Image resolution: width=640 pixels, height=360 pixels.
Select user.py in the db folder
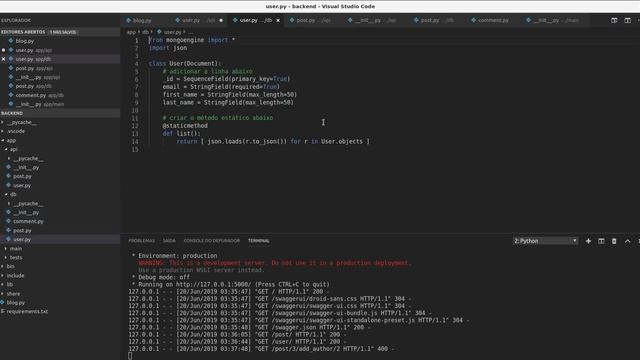tap(22, 240)
